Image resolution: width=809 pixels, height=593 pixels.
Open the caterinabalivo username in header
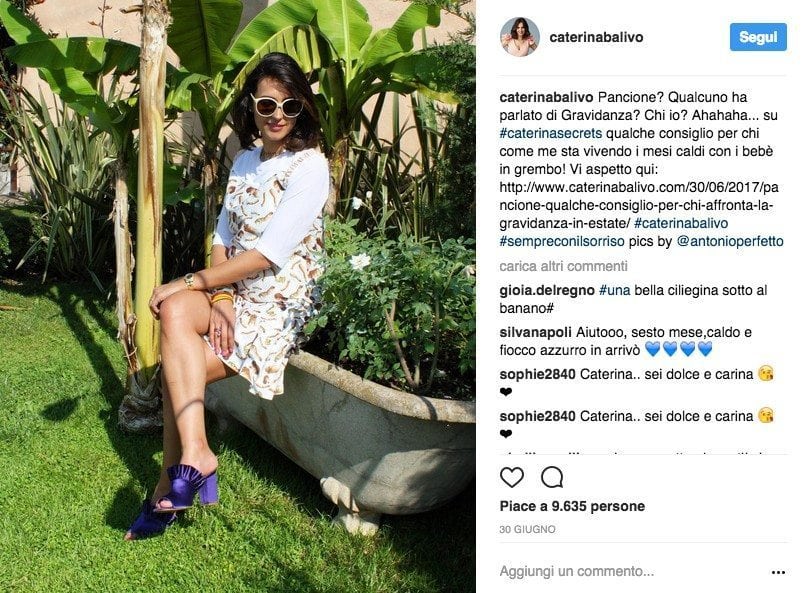[596, 37]
